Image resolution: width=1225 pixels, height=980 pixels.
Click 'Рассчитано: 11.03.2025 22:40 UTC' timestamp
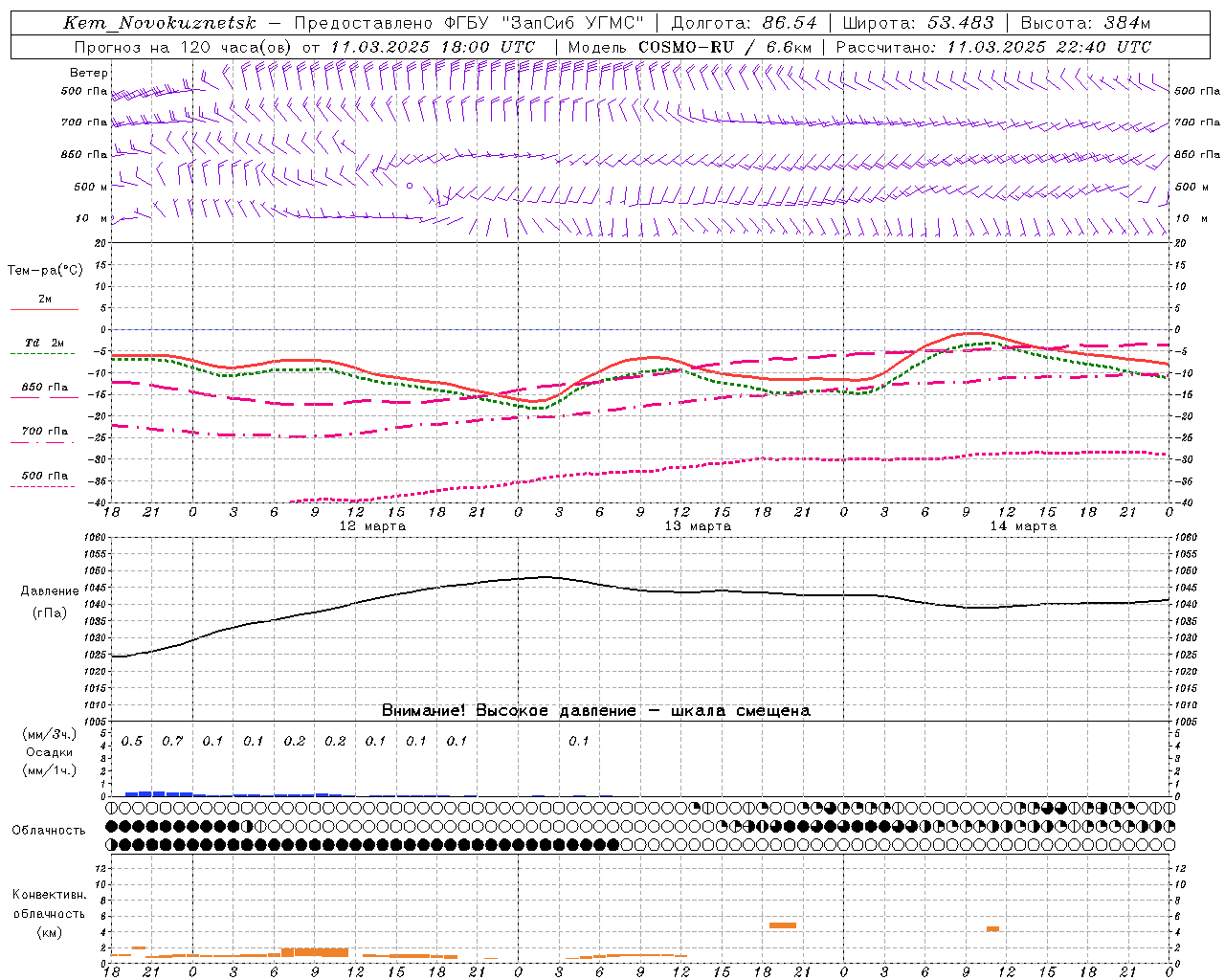pyautogui.click(x=992, y=47)
